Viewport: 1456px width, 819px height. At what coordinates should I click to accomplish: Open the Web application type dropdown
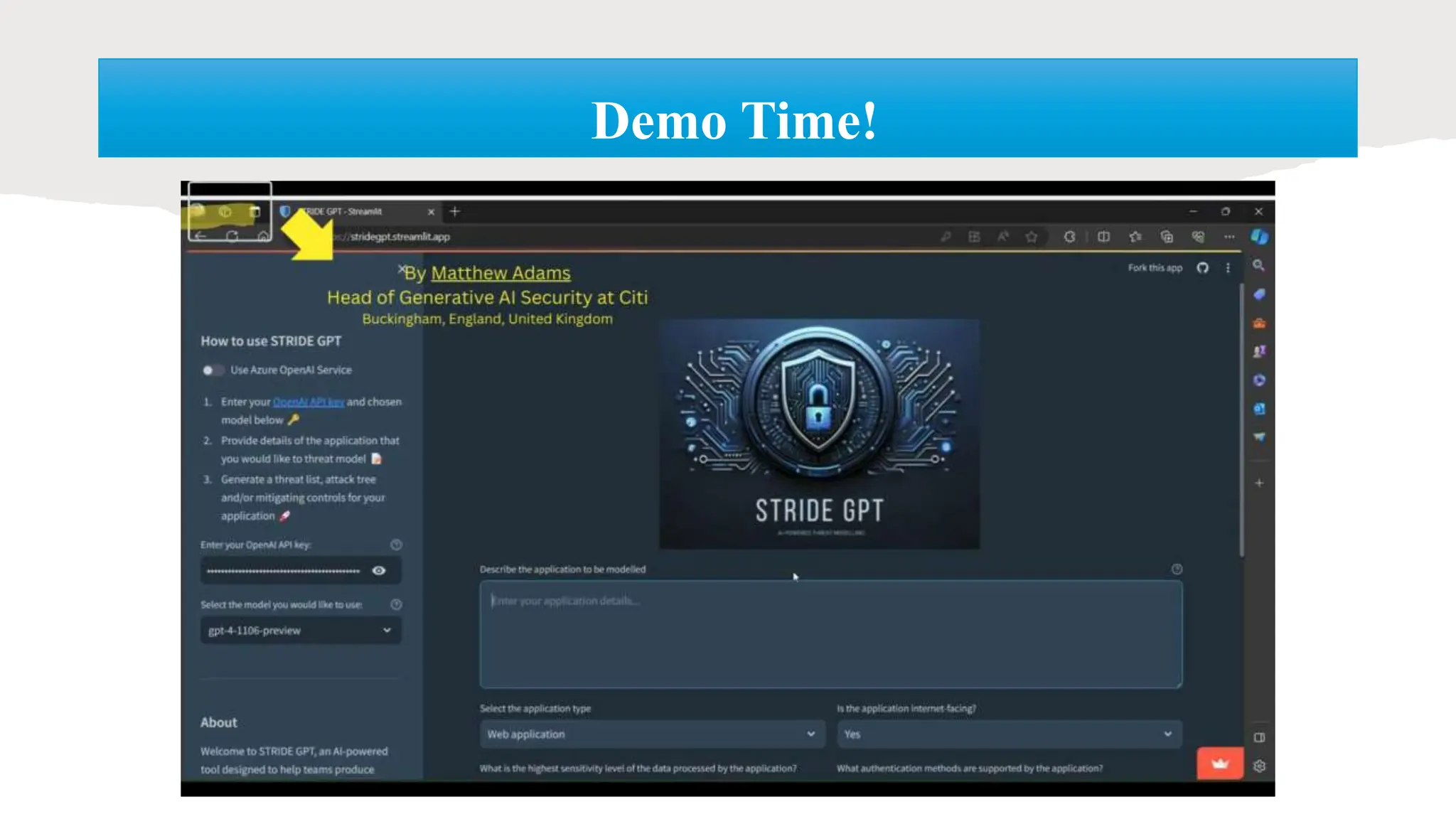[x=653, y=734]
